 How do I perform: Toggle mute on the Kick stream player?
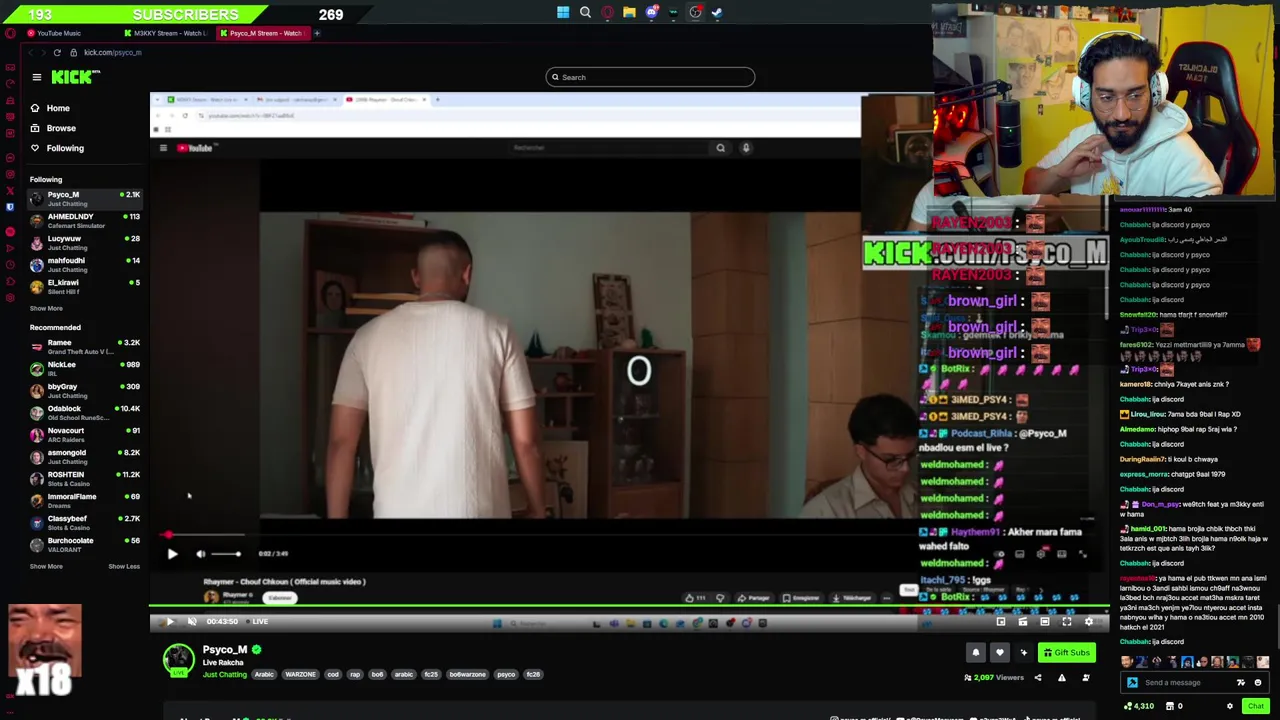tap(192, 622)
